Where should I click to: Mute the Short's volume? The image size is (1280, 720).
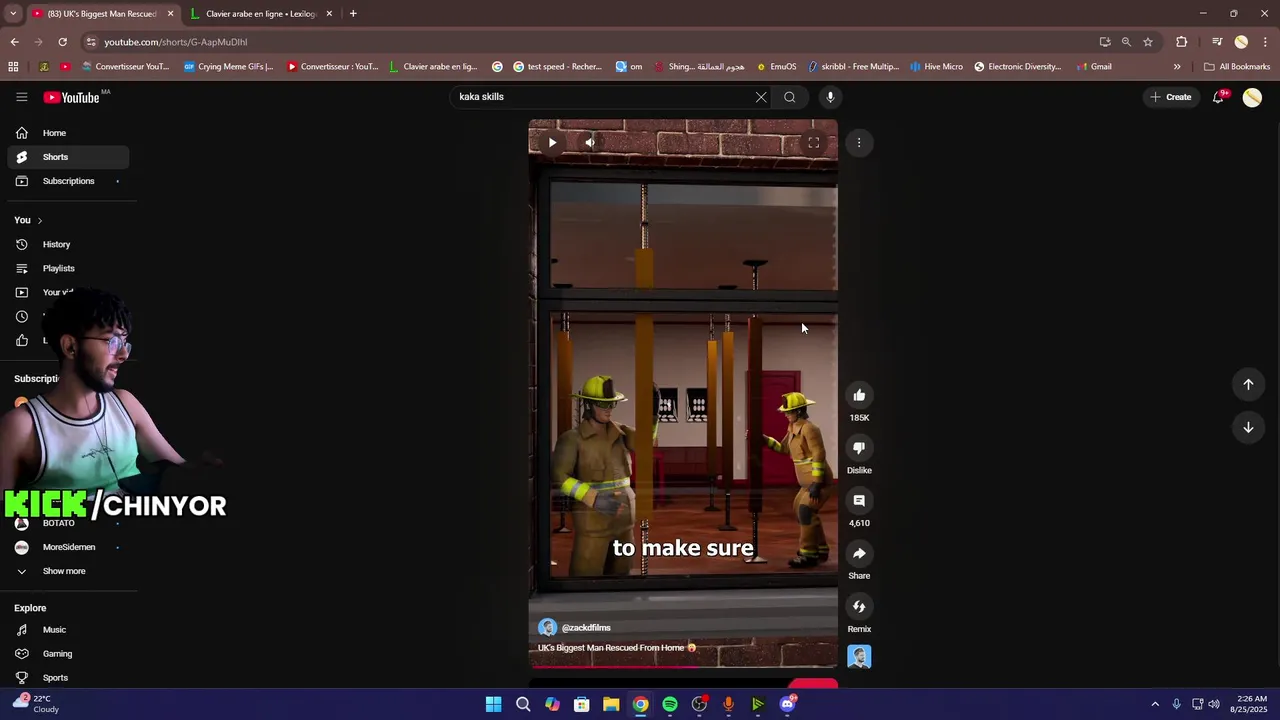[590, 142]
